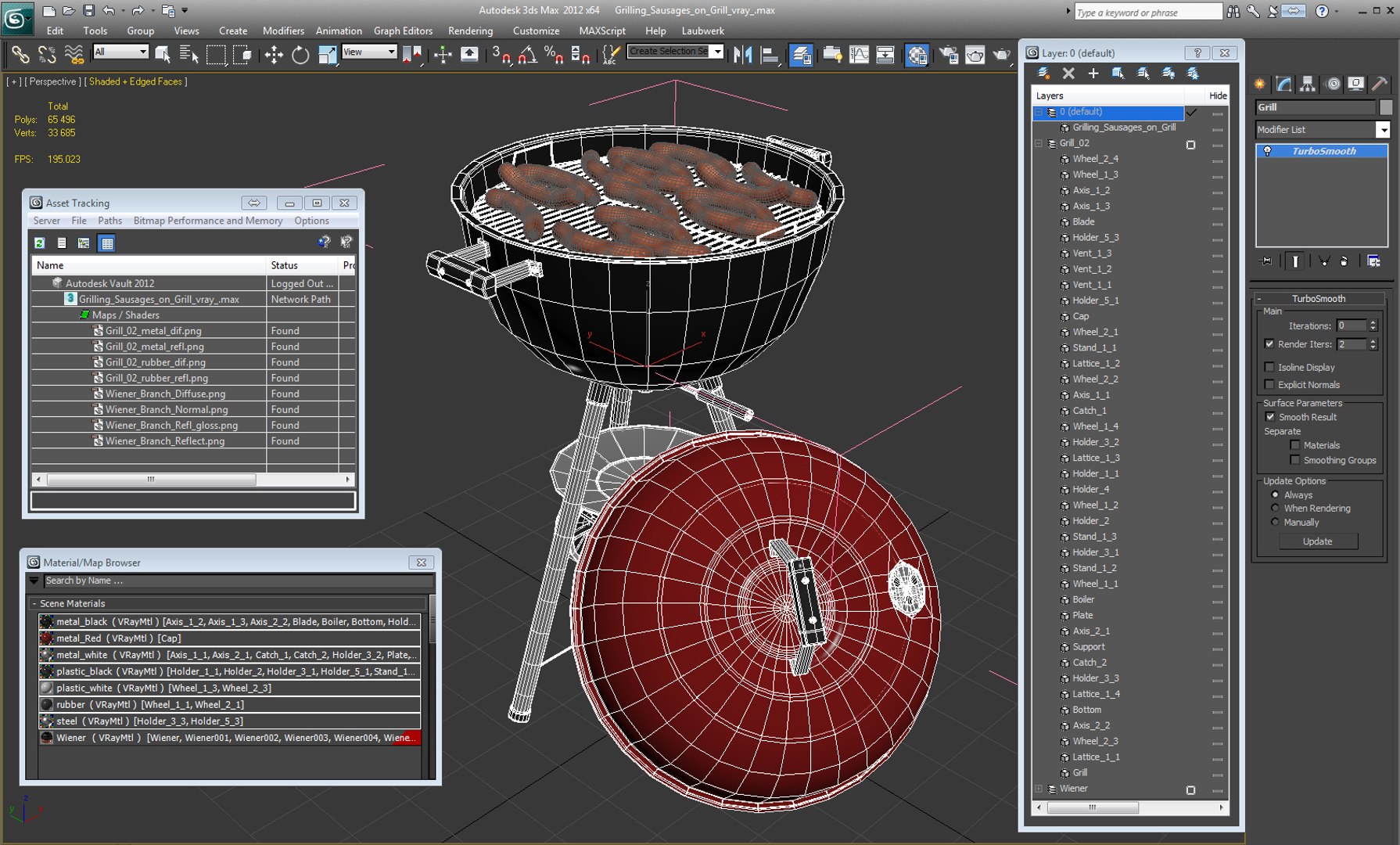Click the Grill object color swatch

coord(1385,107)
